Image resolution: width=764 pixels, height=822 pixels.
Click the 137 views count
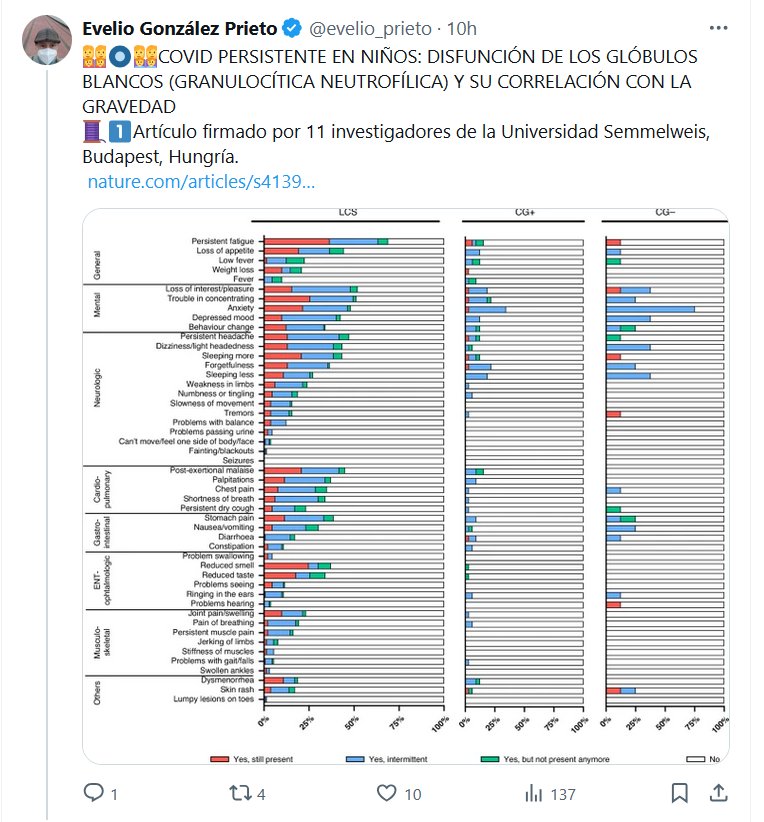(x=564, y=795)
